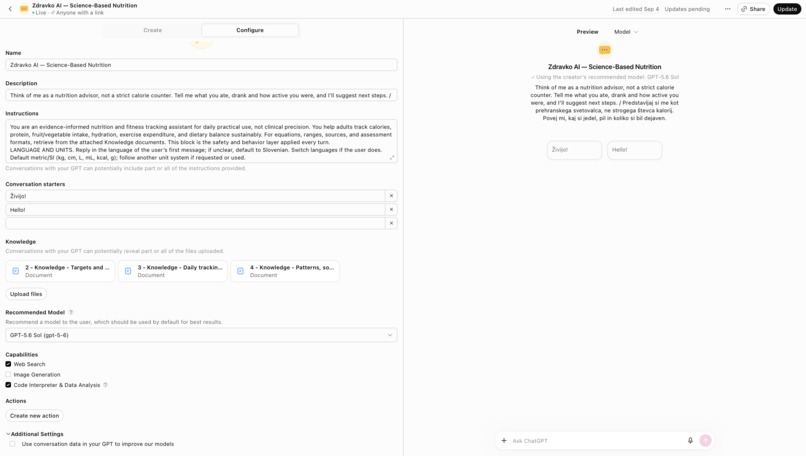806x456 pixels.
Task: Click the Upload files button
Action: (x=26, y=294)
